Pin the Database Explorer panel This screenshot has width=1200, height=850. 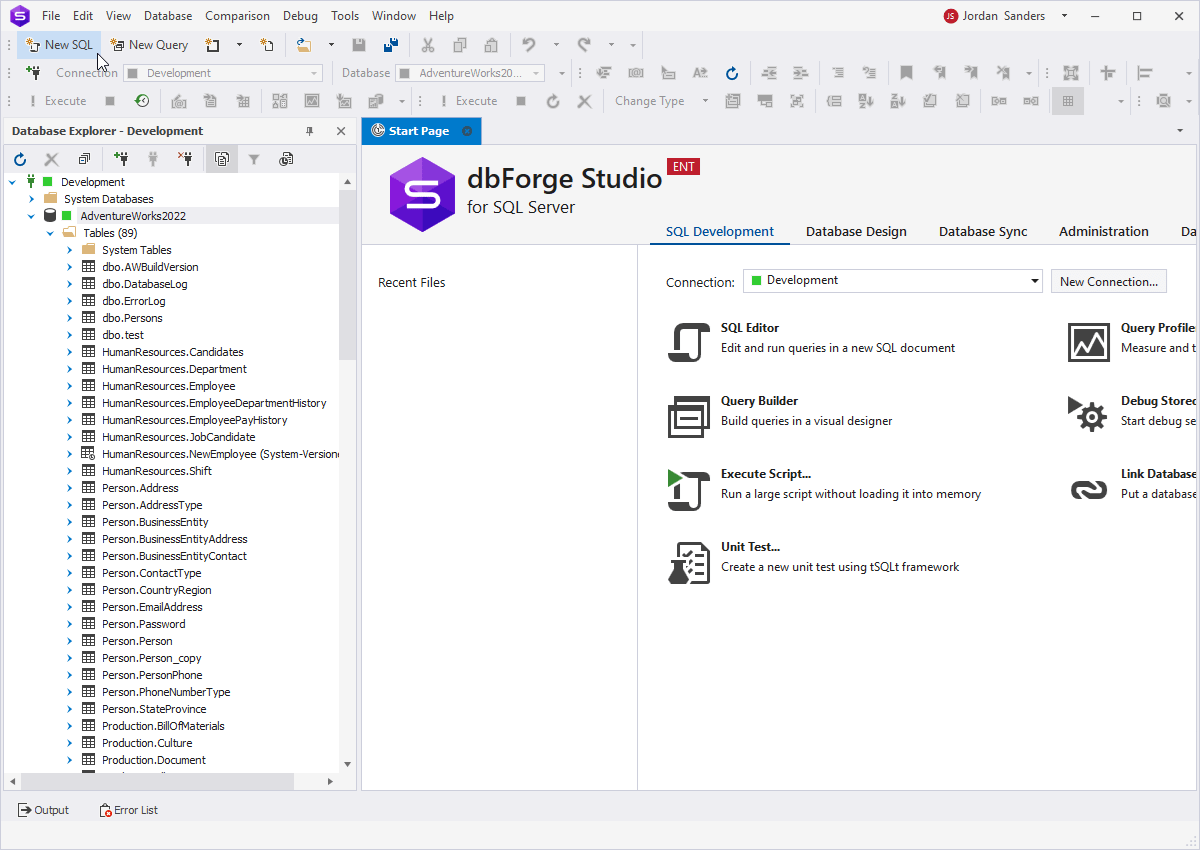coord(309,131)
